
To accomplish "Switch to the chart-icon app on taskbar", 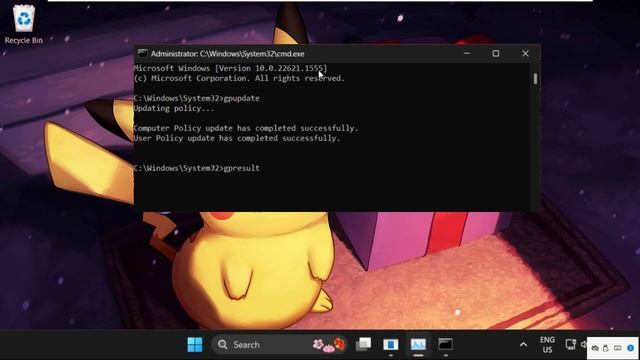I will [418, 344].
